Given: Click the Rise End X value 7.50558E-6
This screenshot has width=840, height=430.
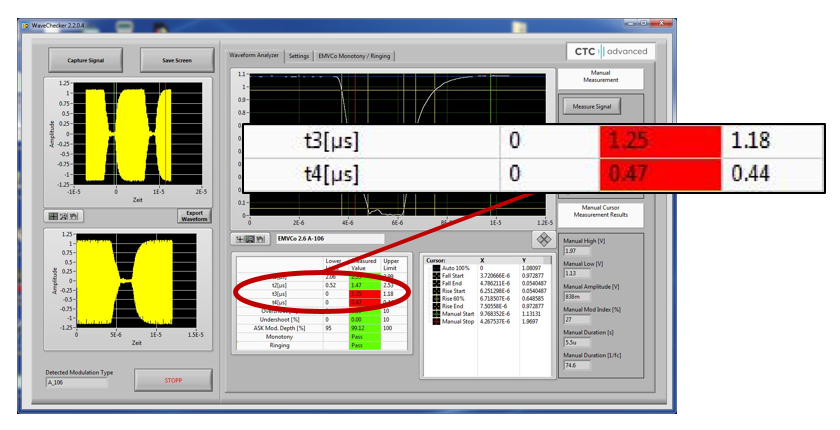Looking at the screenshot, I should point(493,306).
